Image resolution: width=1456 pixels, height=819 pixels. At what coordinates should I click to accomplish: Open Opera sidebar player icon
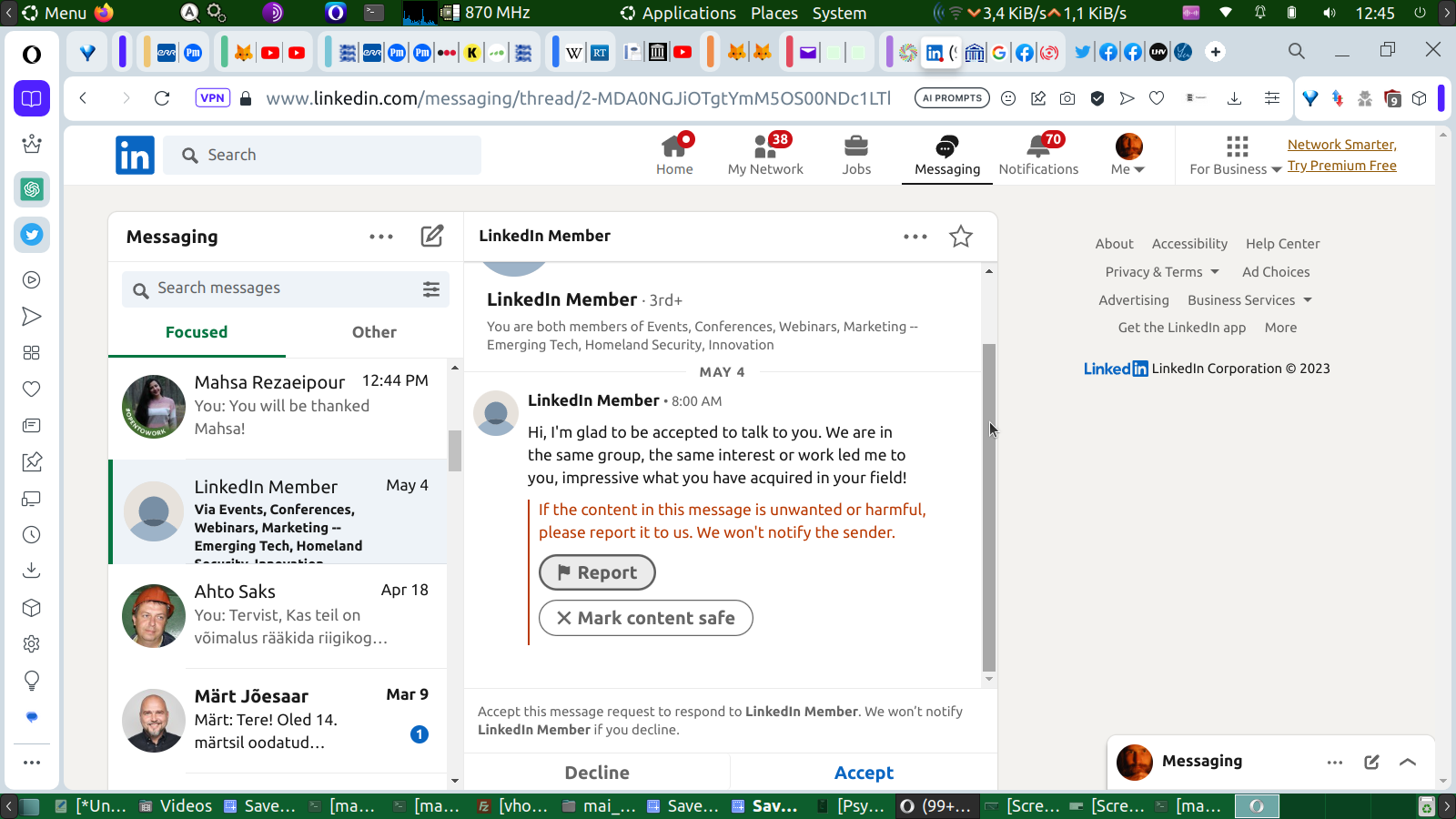click(x=32, y=280)
